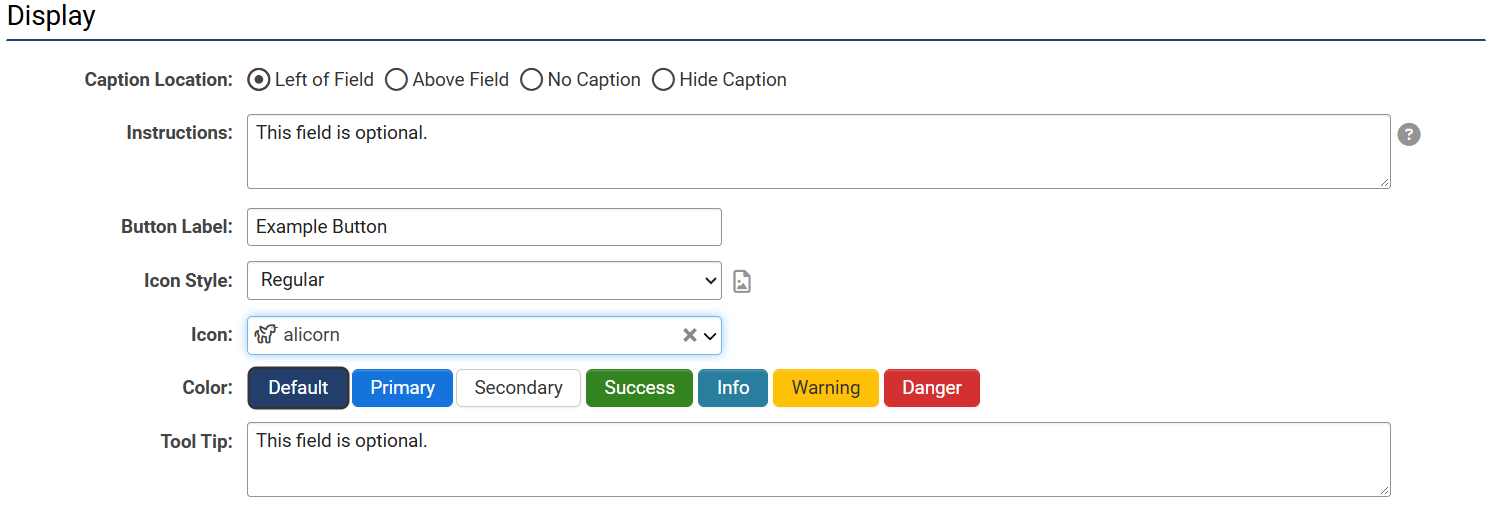Click inside the Tool Tip text area
This screenshot has height=505, width=1496.
point(818,459)
